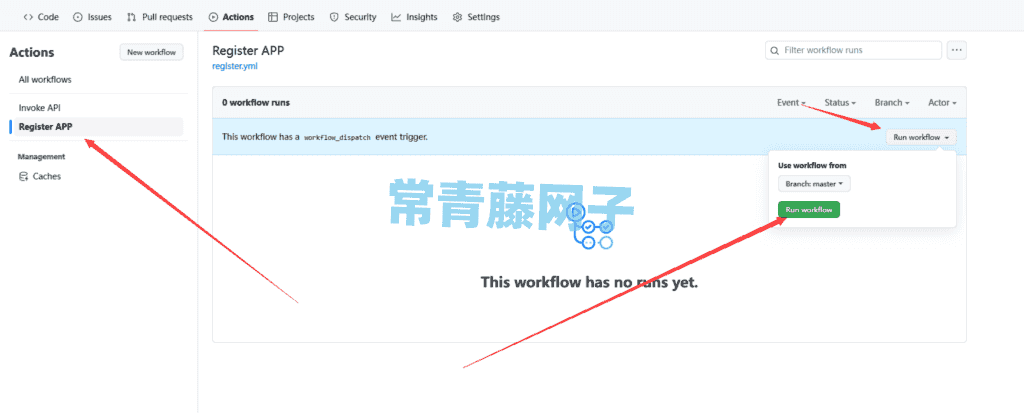The width and height of the screenshot is (1024, 413).
Task: Click the Register APP heading
Action: tap(248, 51)
